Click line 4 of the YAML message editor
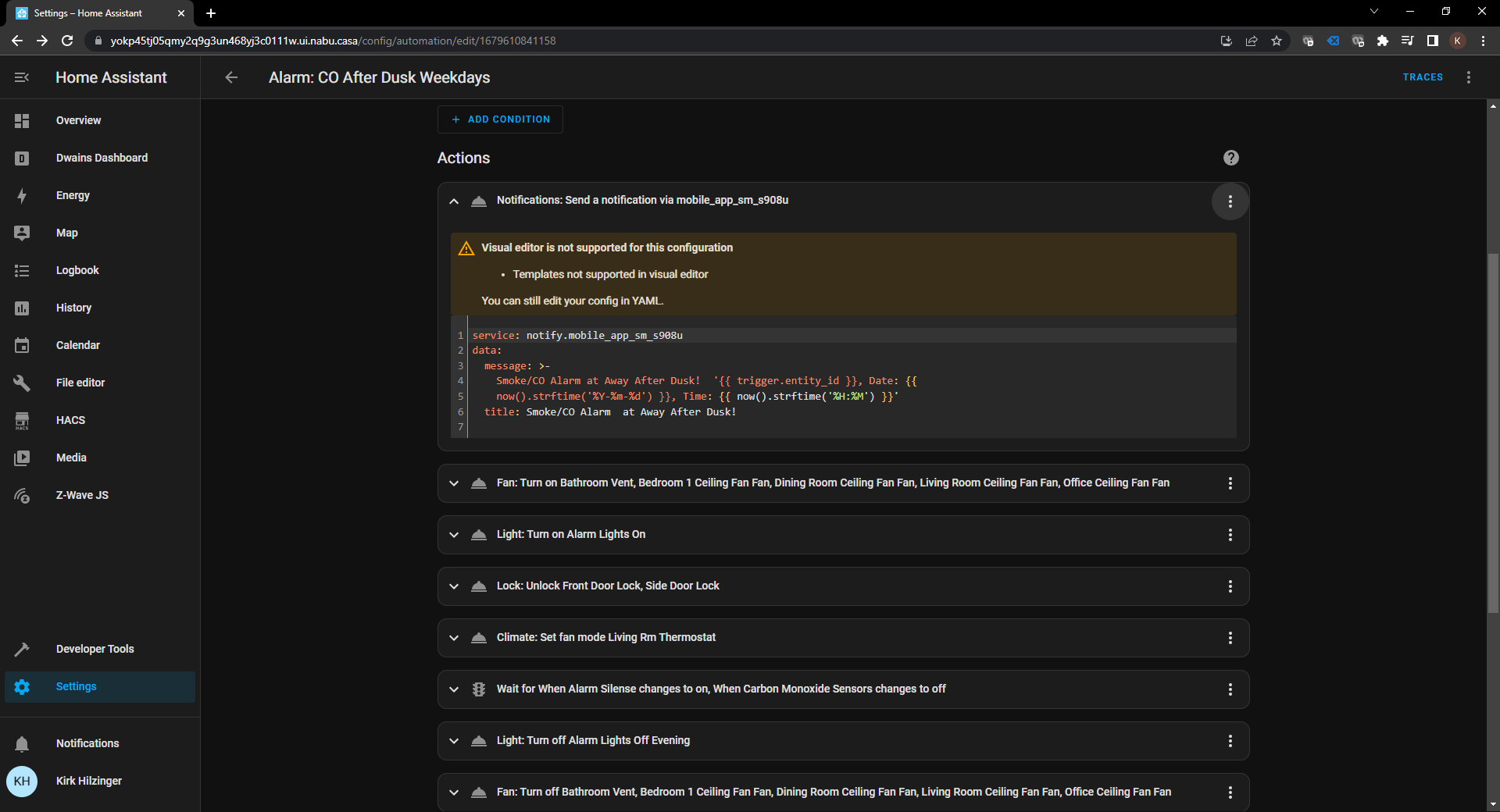The width and height of the screenshot is (1500, 812). 703,381
